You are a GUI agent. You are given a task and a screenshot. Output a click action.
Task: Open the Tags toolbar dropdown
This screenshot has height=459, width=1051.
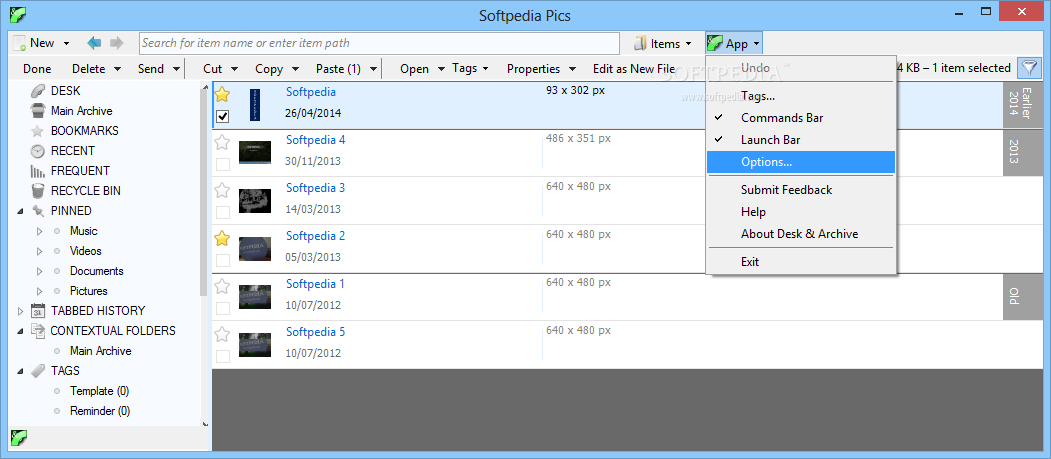(471, 68)
